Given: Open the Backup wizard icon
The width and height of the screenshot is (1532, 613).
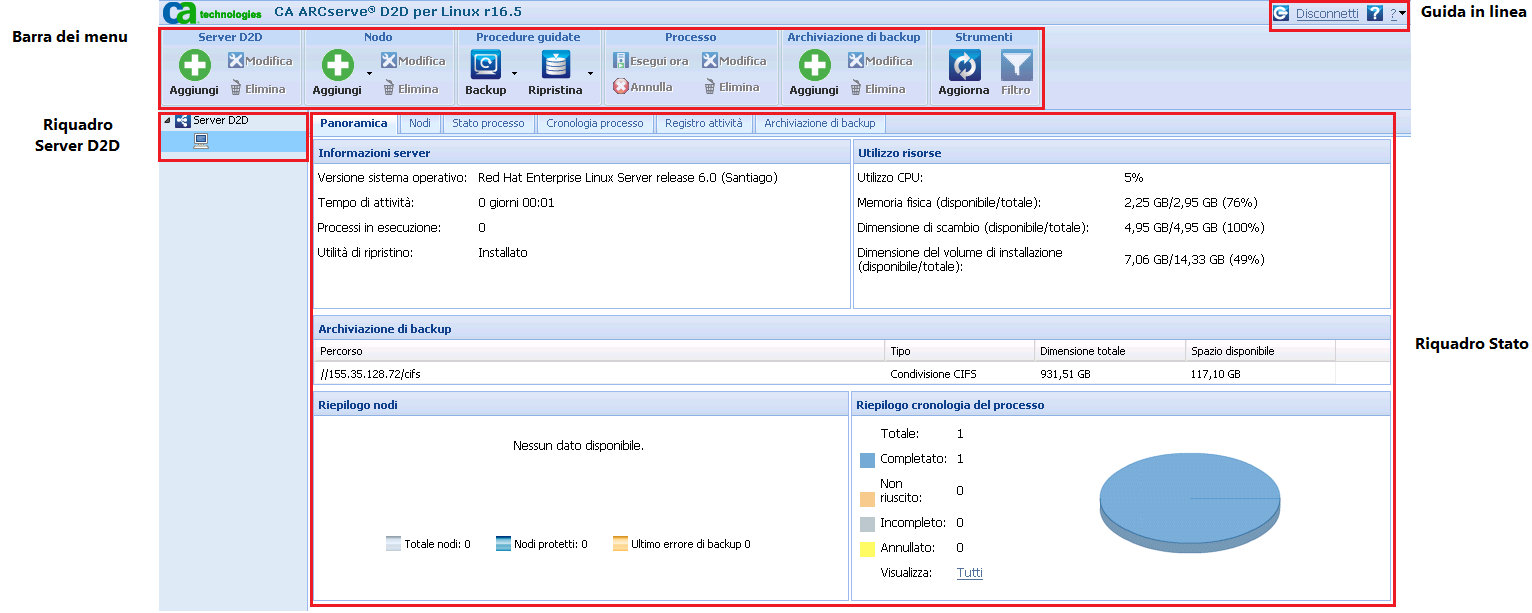Looking at the screenshot, I should 486,66.
